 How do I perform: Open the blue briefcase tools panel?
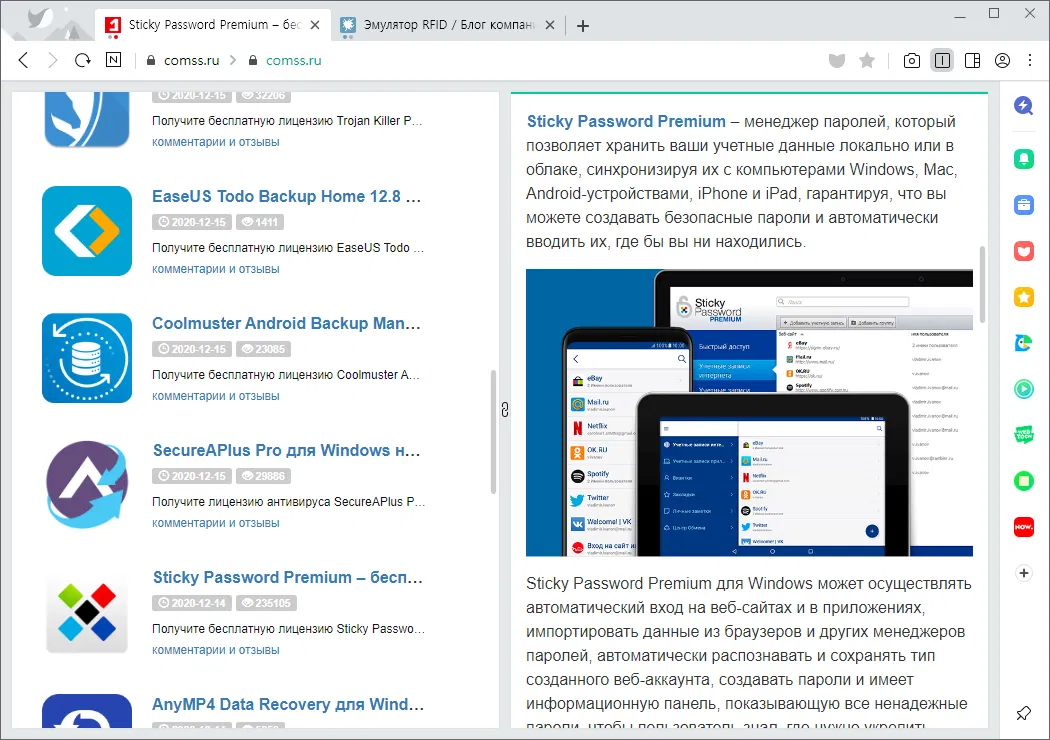click(x=1023, y=205)
